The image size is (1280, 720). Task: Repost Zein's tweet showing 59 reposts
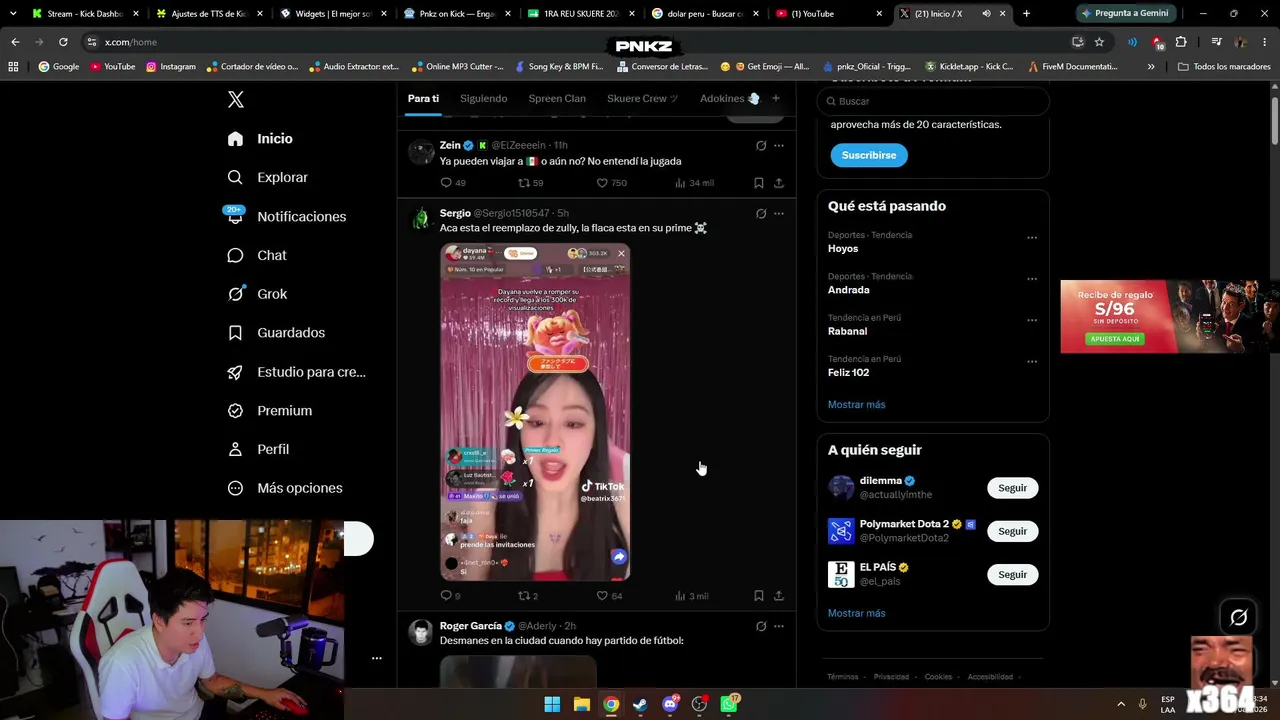pos(530,183)
